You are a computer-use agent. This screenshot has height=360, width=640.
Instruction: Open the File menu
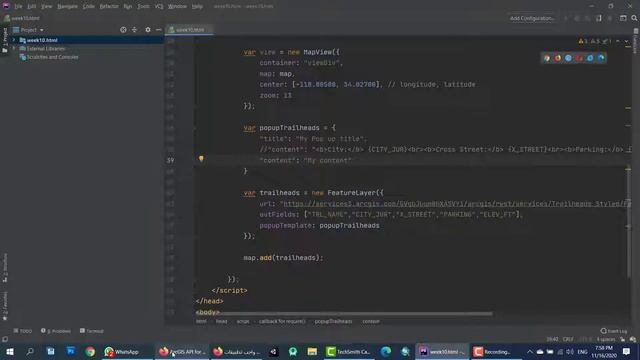(18, 6)
